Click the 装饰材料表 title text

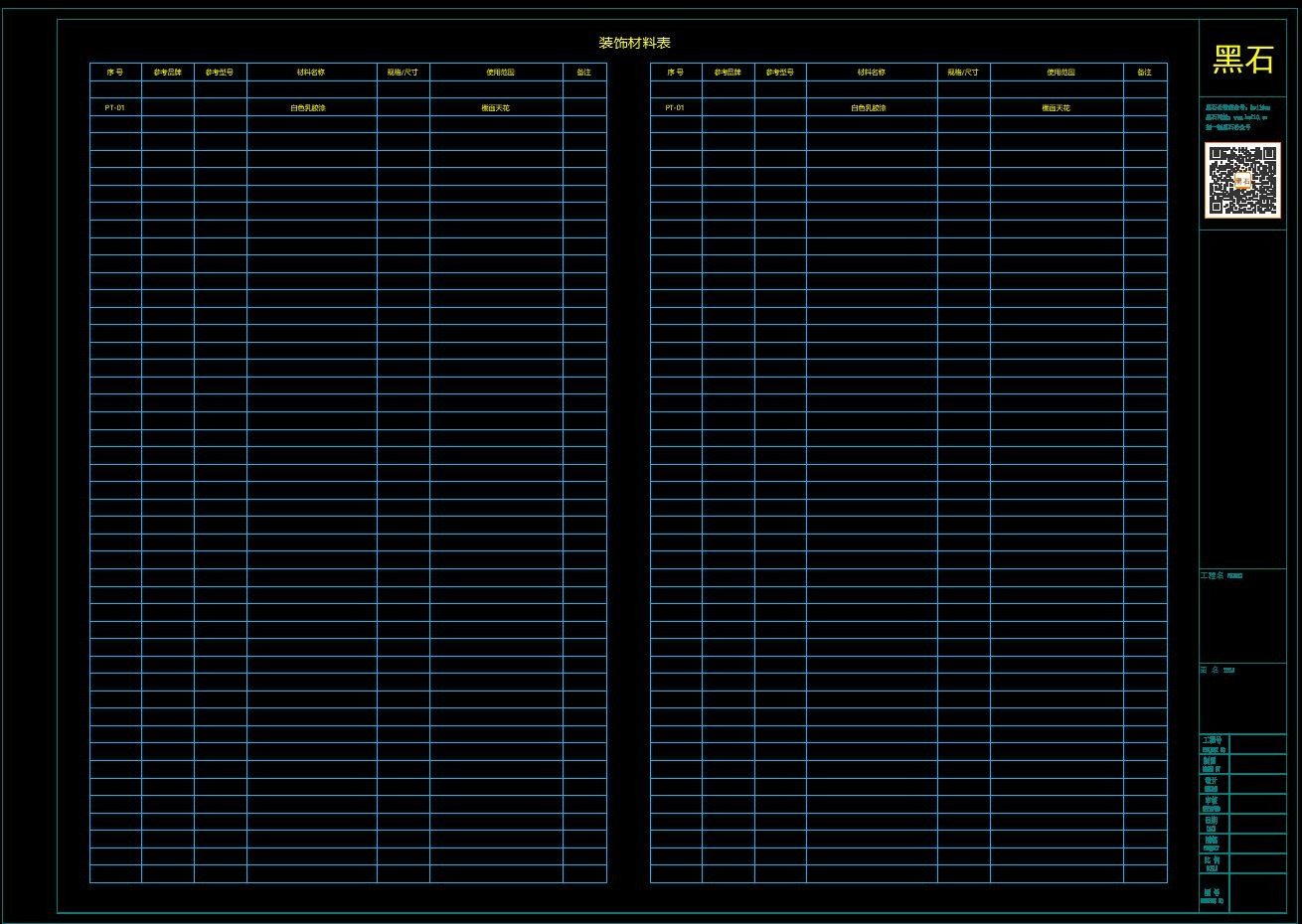634,43
